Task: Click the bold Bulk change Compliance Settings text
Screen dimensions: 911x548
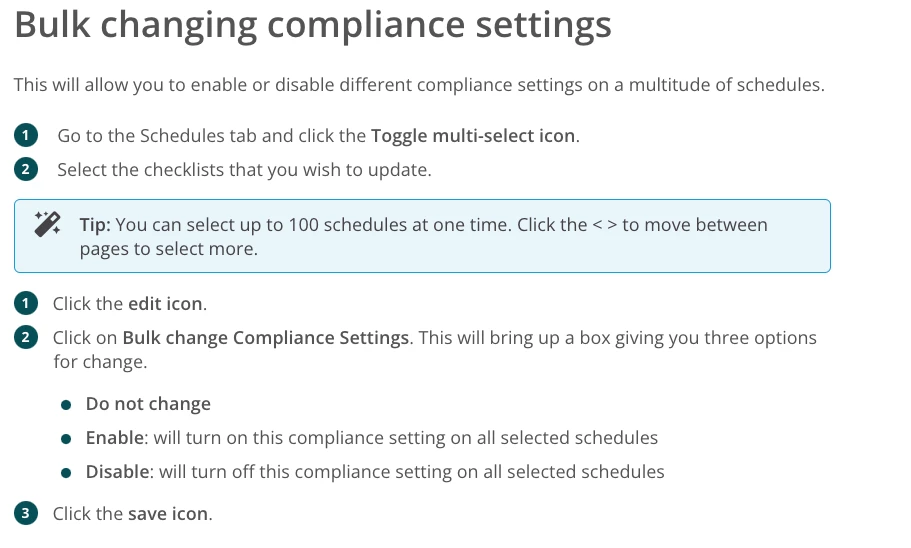Action: tap(266, 338)
